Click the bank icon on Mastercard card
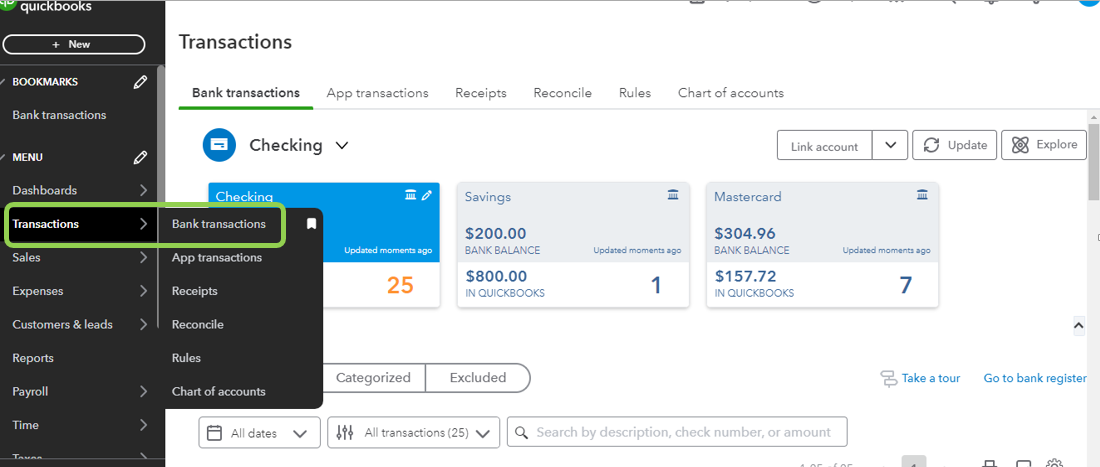The height and width of the screenshot is (467, 1100). [923, 195]
